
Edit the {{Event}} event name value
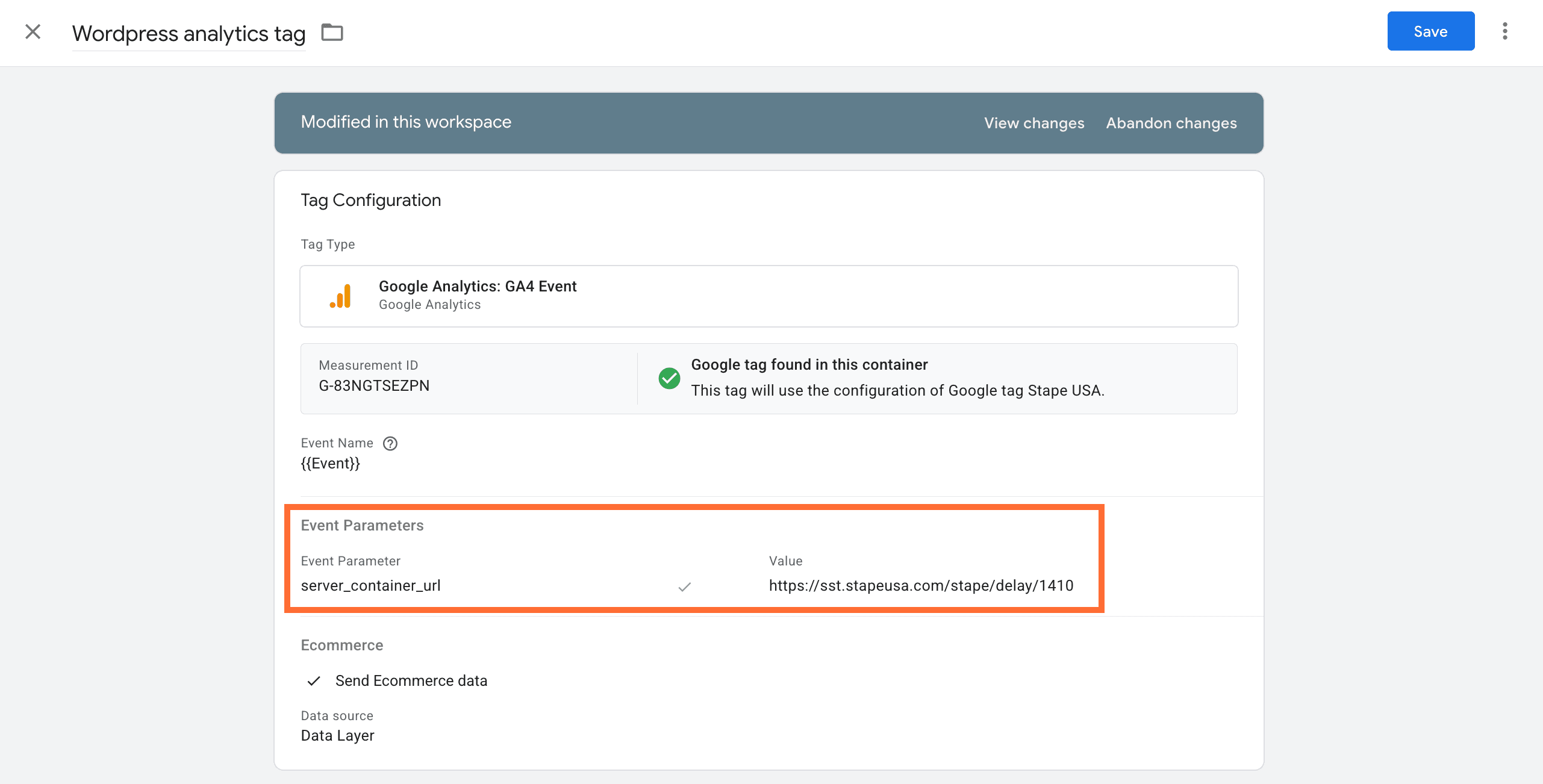tap(331, 464)
